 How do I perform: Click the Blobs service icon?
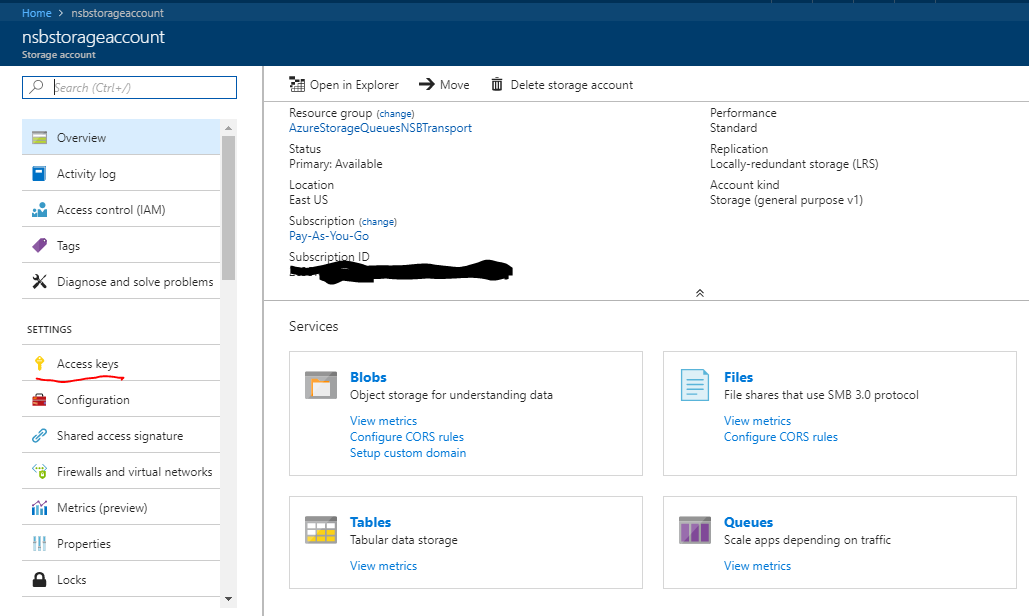pos(321,385)
